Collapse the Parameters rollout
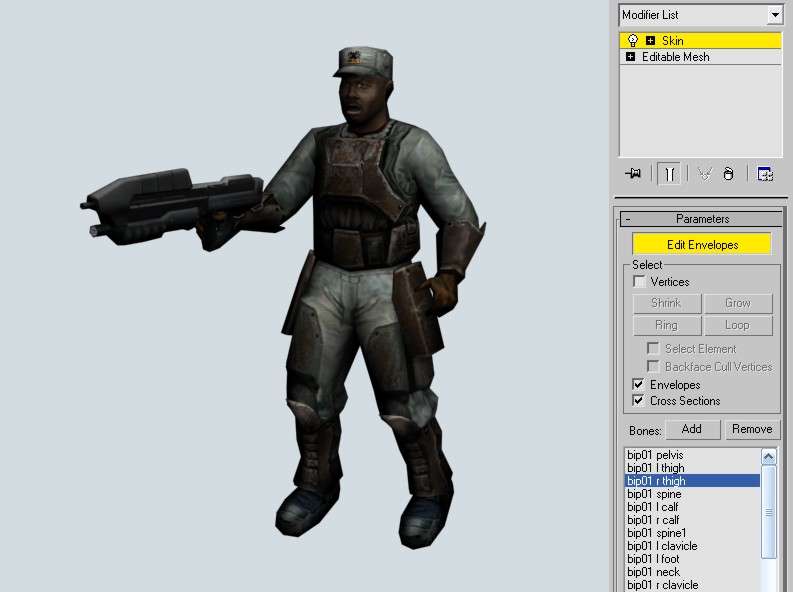This screenshot has width=793, height=592. [x=627, y=219]
